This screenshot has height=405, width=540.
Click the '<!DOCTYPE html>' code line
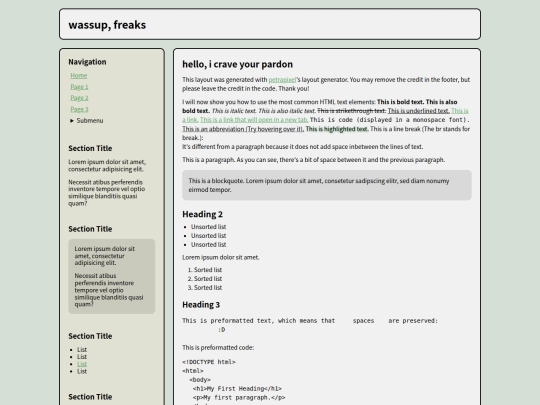tap(209, 362)
